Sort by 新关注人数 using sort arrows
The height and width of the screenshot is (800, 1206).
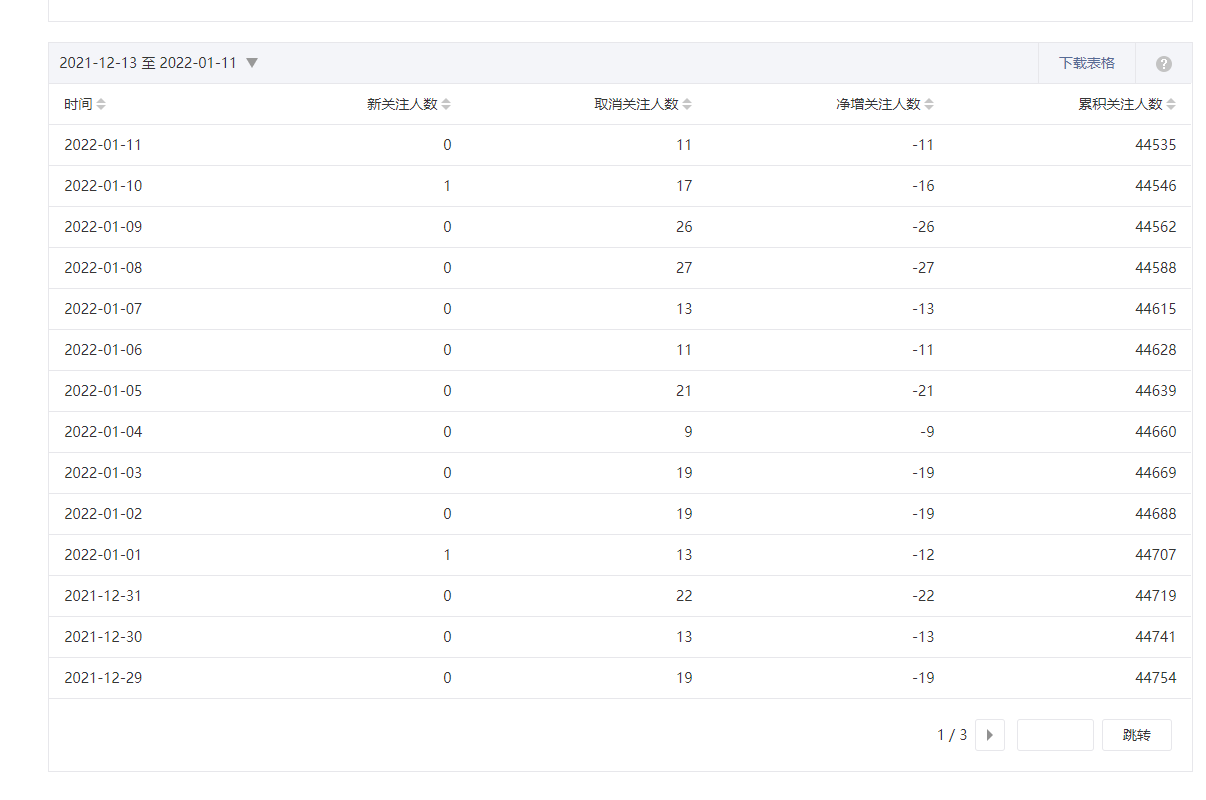click(446, 104)
